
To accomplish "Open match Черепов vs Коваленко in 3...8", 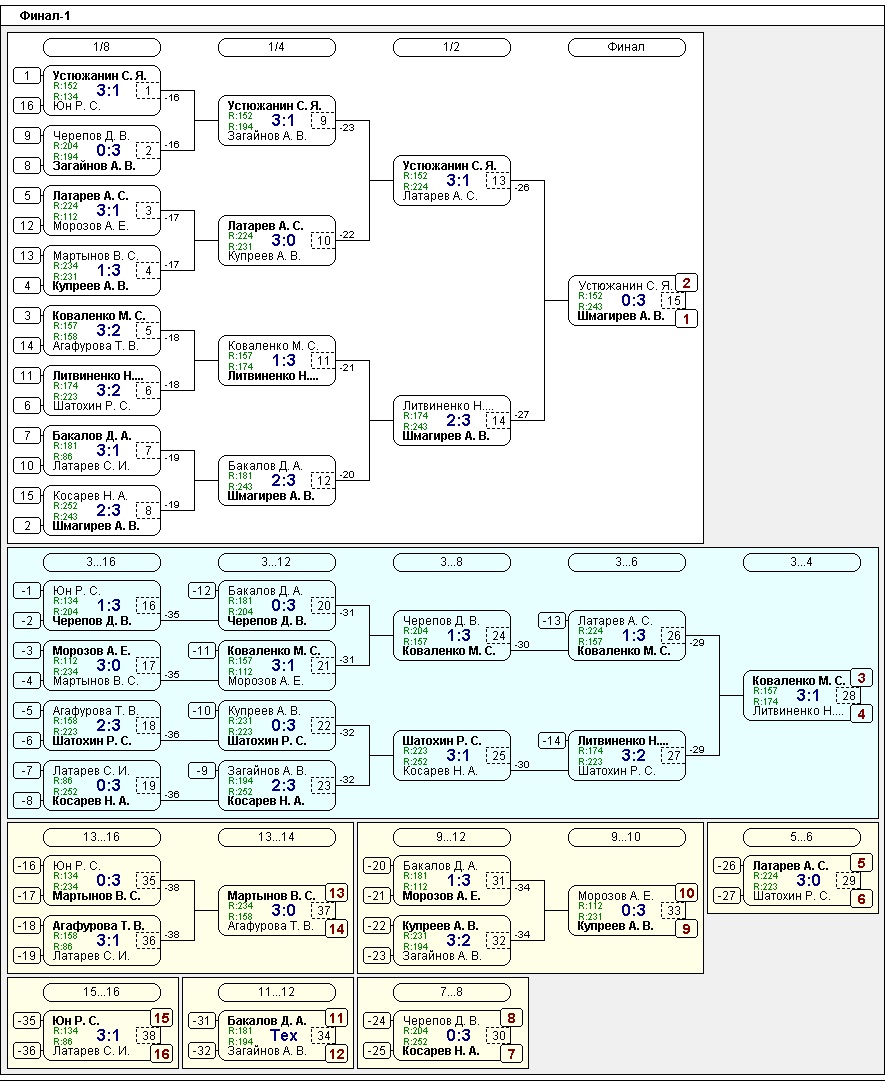I will (452, 636).
